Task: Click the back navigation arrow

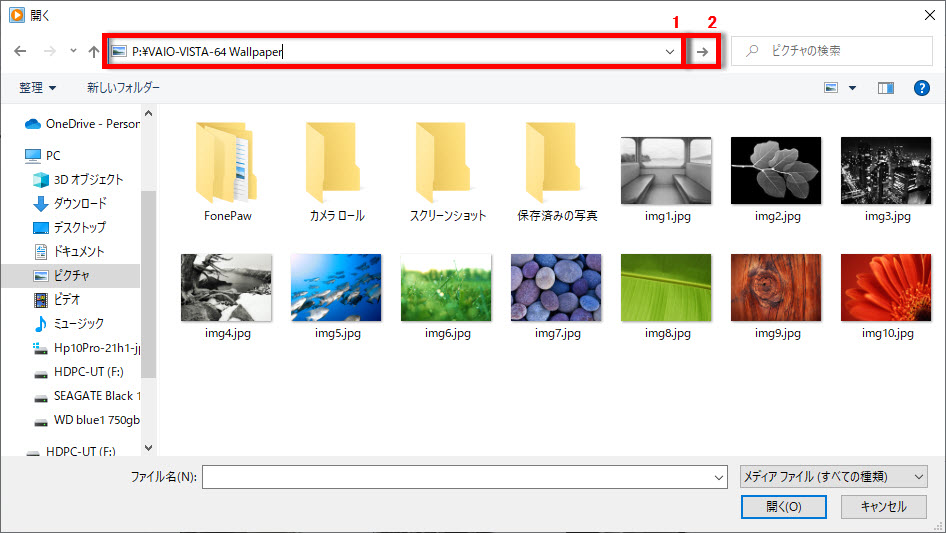Action: tap(20, 51)
